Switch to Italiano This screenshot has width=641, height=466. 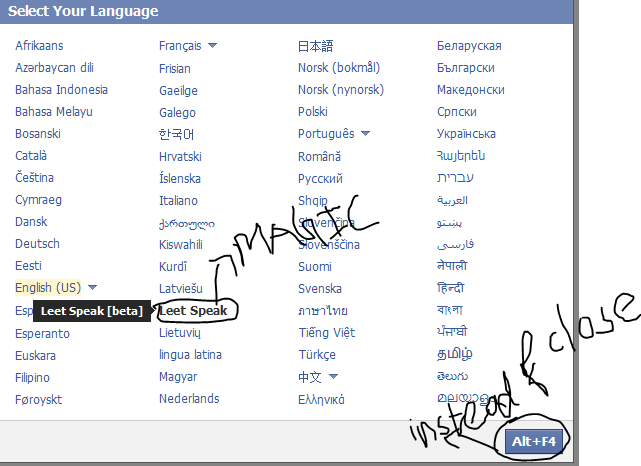pos(178,201)
